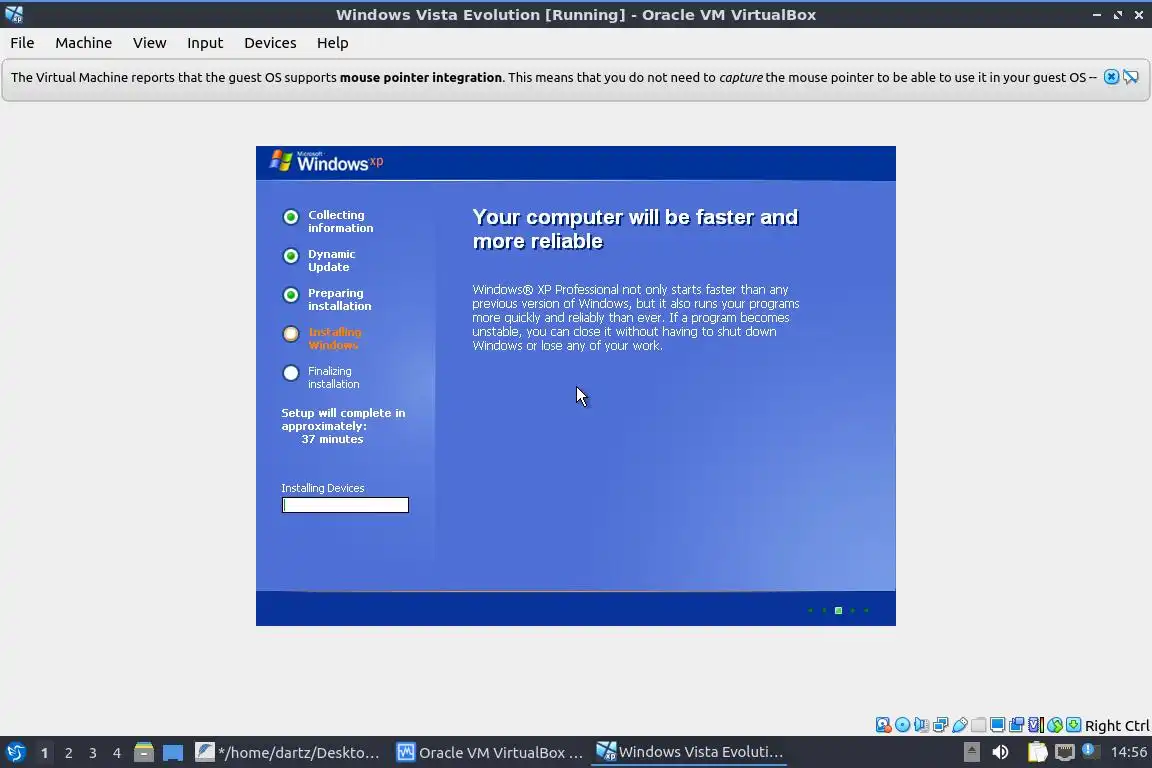Click the display indicator icon
Image resolution: width=1152 pixels, height=768 pixels.
tap(998, 725)
